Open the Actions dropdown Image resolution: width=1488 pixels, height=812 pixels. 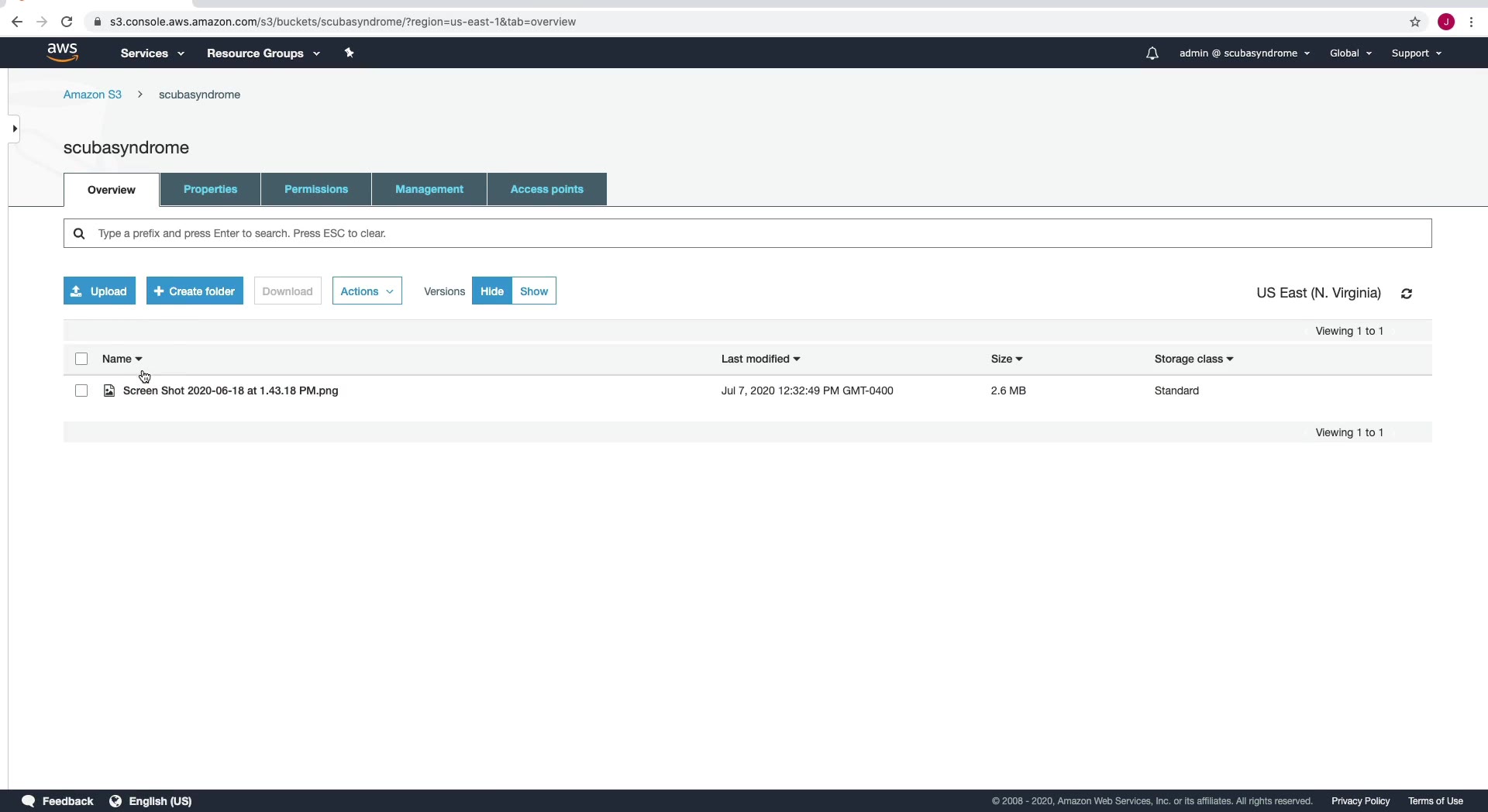pyautogui.click(x=367, y=291)
